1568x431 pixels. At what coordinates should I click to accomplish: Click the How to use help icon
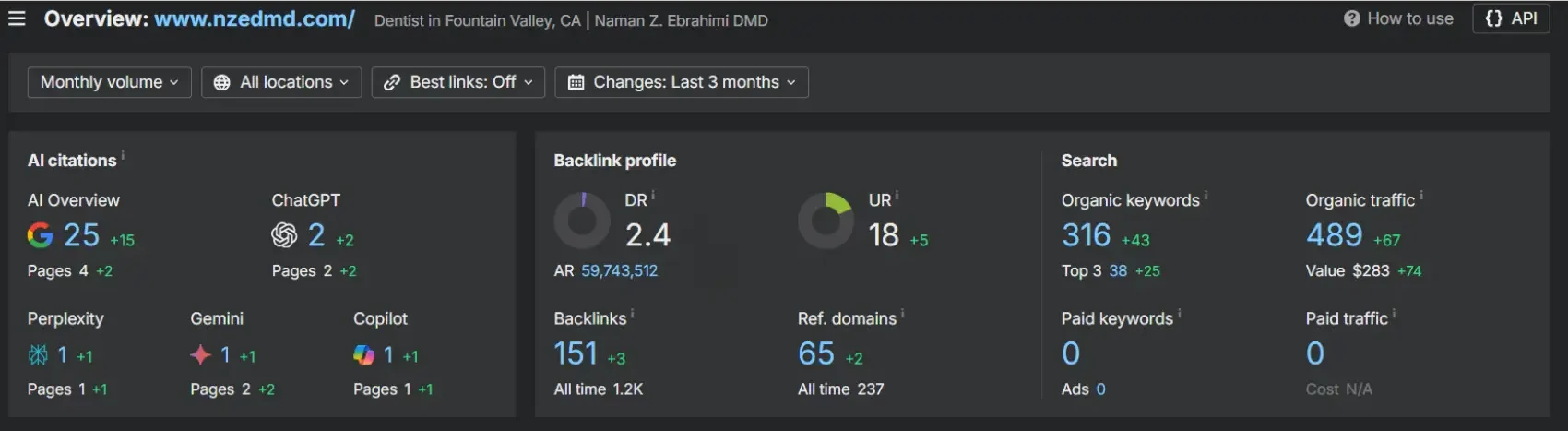click(1351, 18)
